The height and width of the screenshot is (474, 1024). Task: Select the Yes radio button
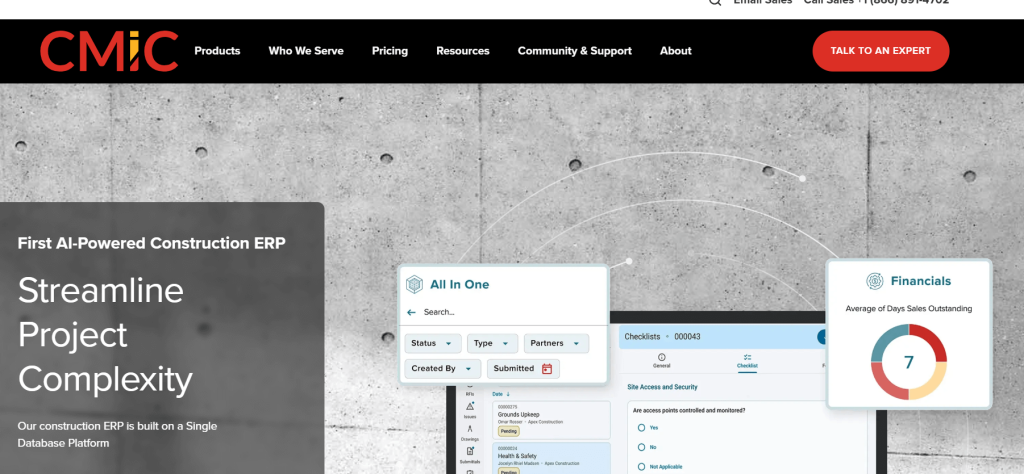641,428
